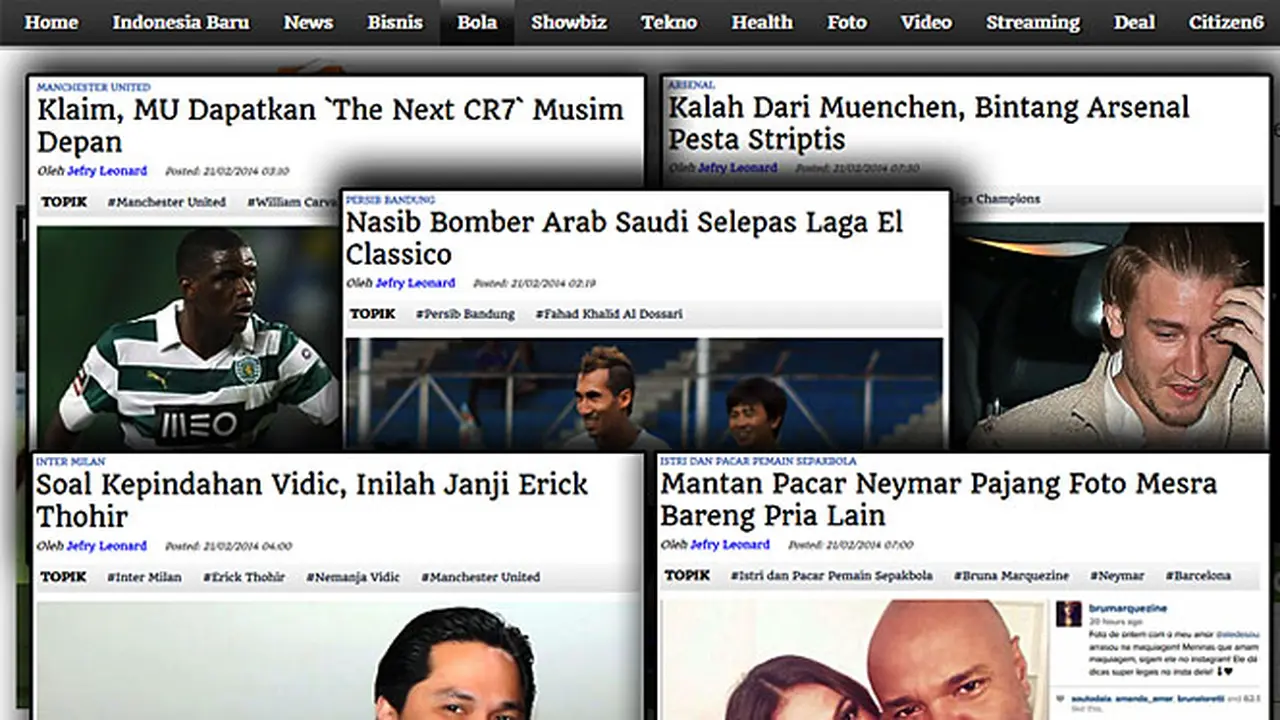Open Jefry Leonard's profile in the Neymar article
1280x720 pixels.
point(730,545)
